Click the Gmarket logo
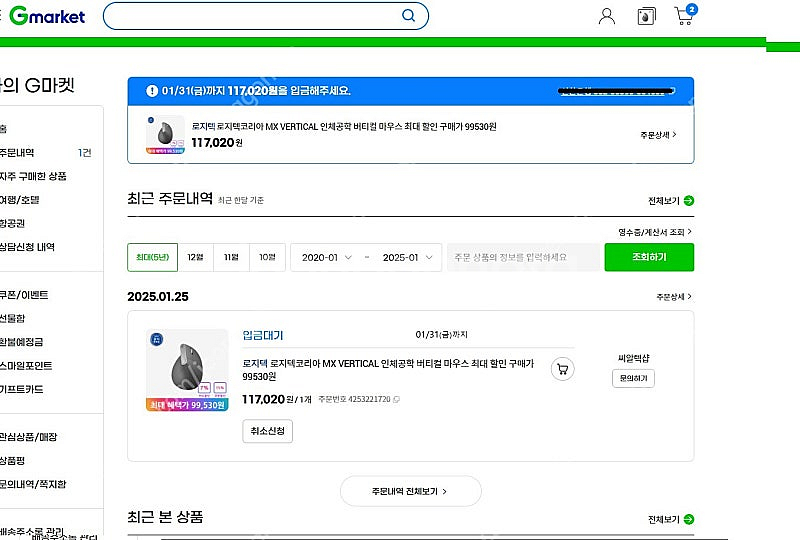Image resolution: width=800 pixels, height=540 pixels. (x=47, y=16)
